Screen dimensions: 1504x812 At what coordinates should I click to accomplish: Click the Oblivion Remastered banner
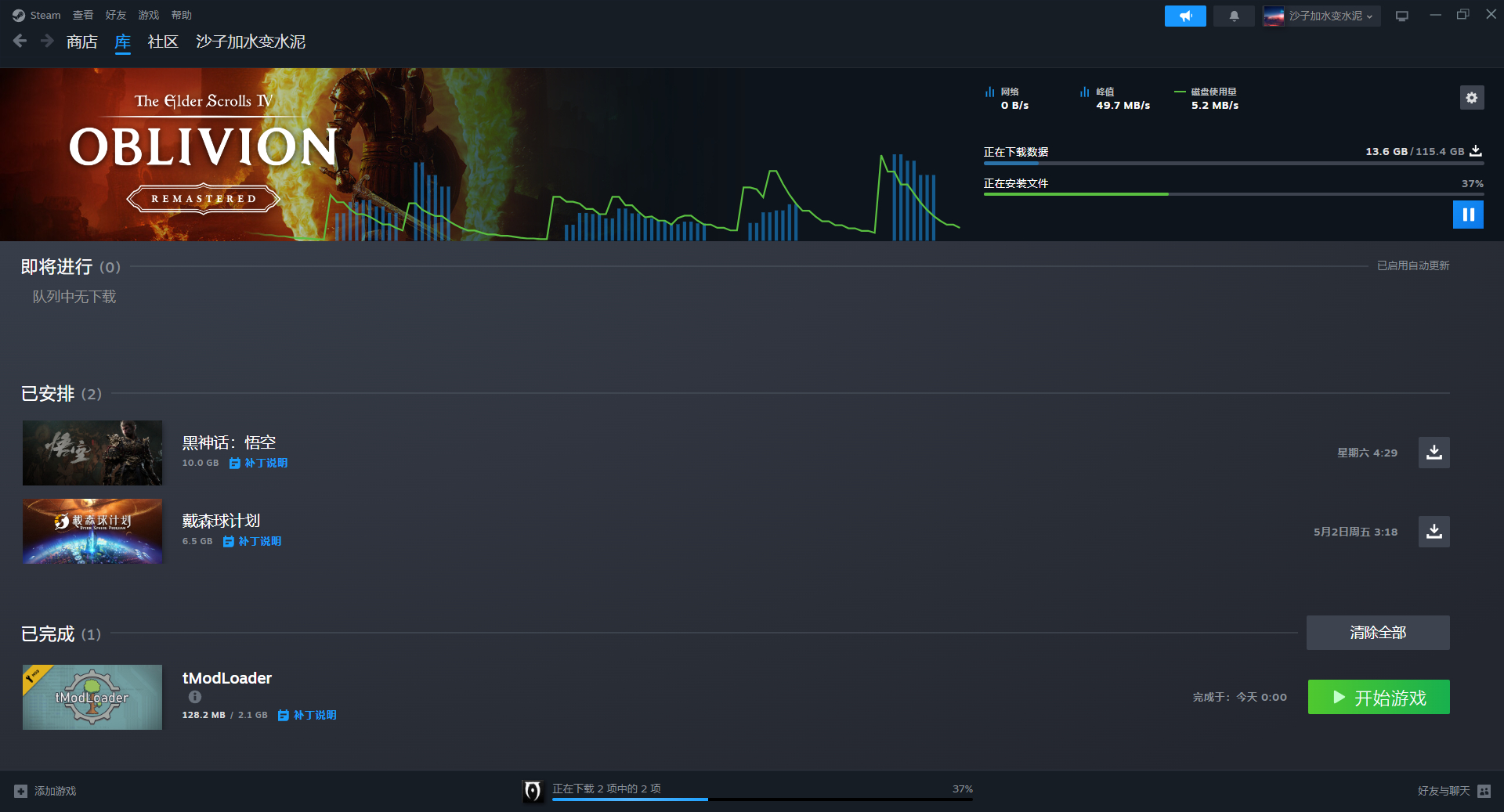[x=204, y=155]
